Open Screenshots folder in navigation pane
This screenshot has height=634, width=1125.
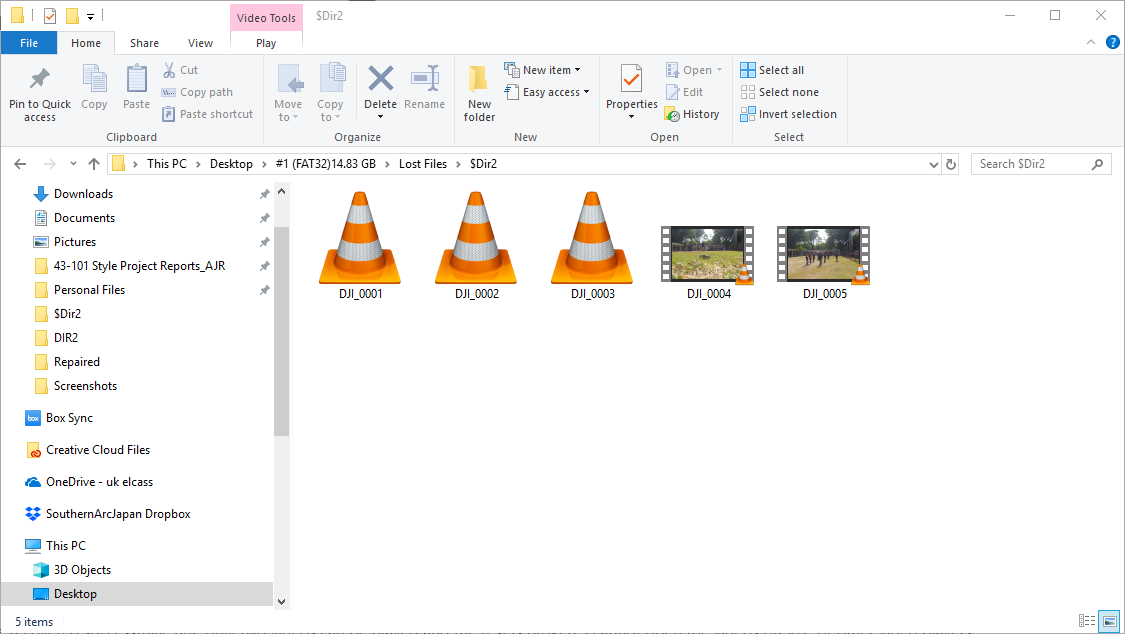point(85,386)
